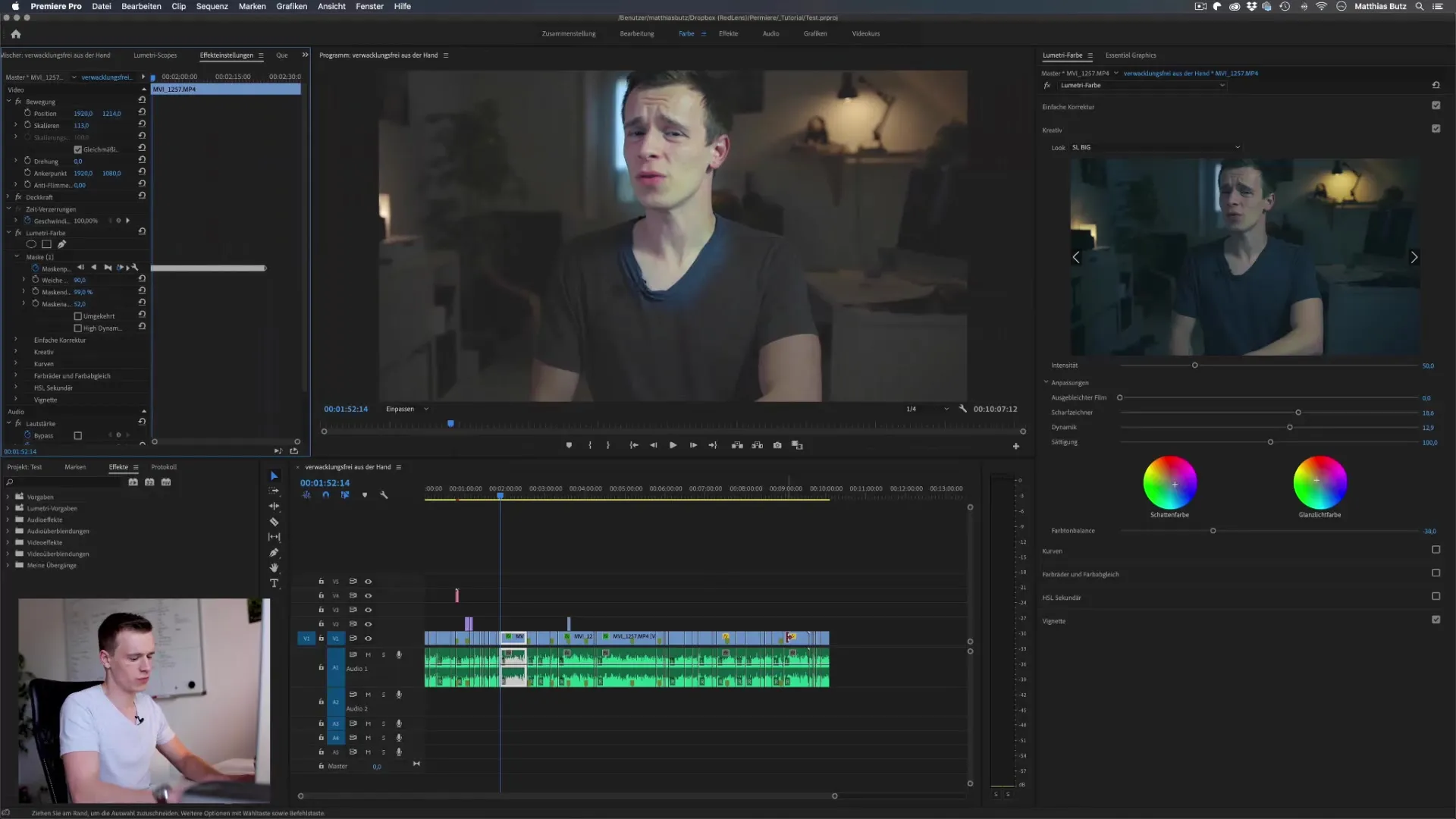The width and height of the screenshot is (1456, 819).
Task: Enable Farbräder und Farbabgleich checkbox
Action: click(x=1436, y=573)
